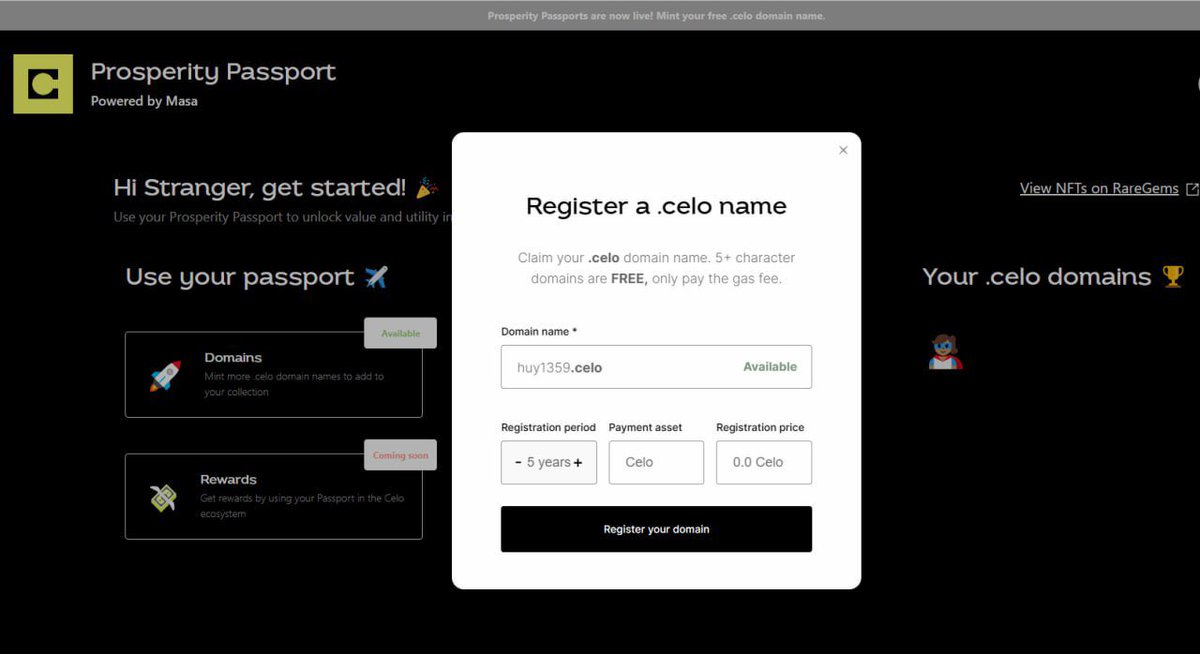Click the Register a .celo name heading
Viewport: 1200px width, 654px height.
(656, 206)
